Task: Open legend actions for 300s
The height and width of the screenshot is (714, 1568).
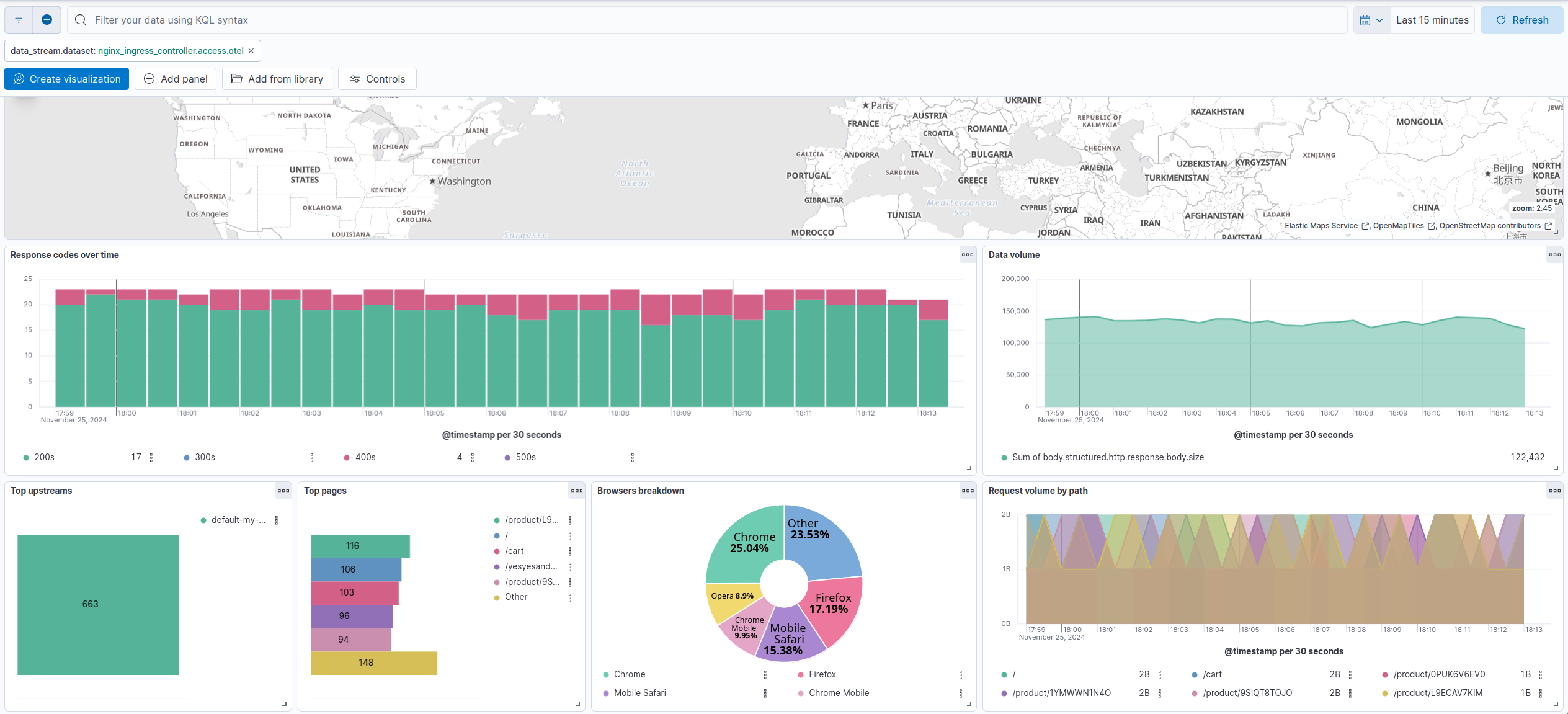Action: tap(312, 457)
